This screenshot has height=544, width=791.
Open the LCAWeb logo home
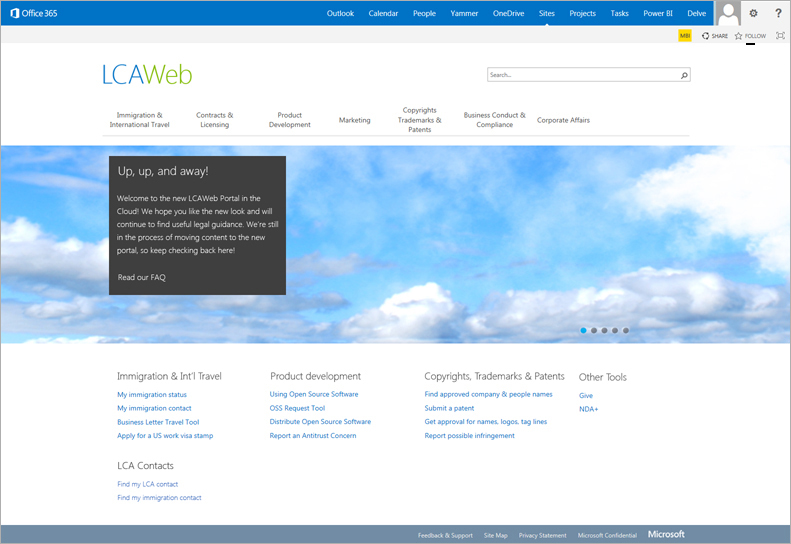click(147, 75)
